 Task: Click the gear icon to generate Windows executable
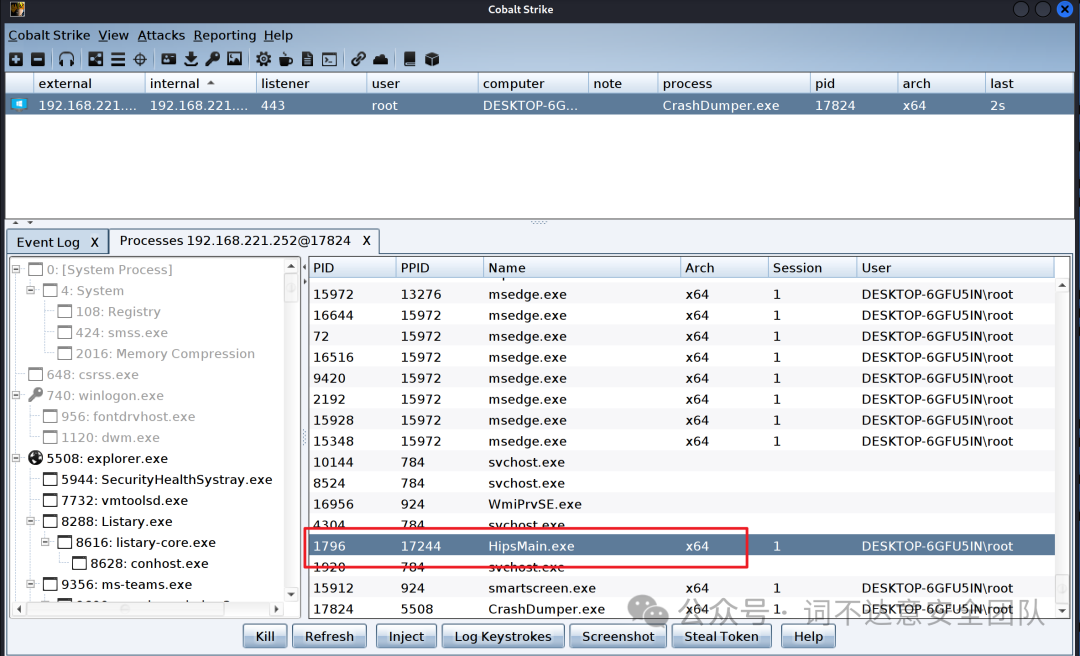click(263, 60)
